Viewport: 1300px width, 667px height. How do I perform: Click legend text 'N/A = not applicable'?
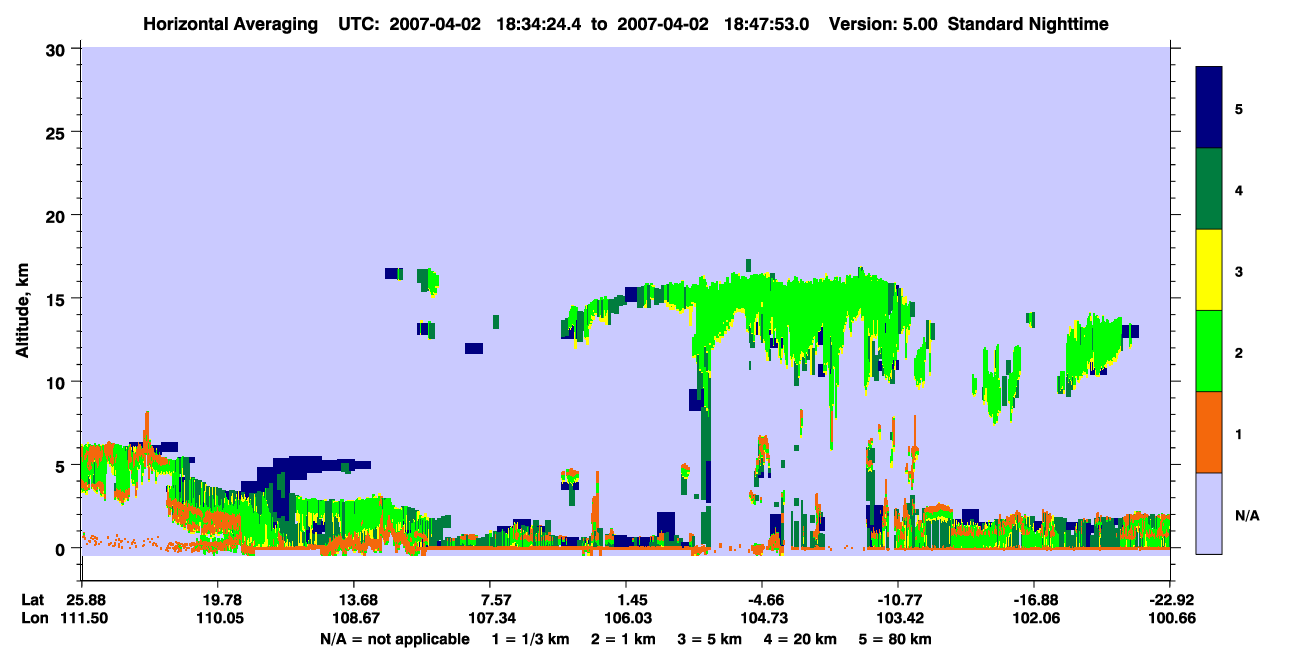[x=394, y=638]
